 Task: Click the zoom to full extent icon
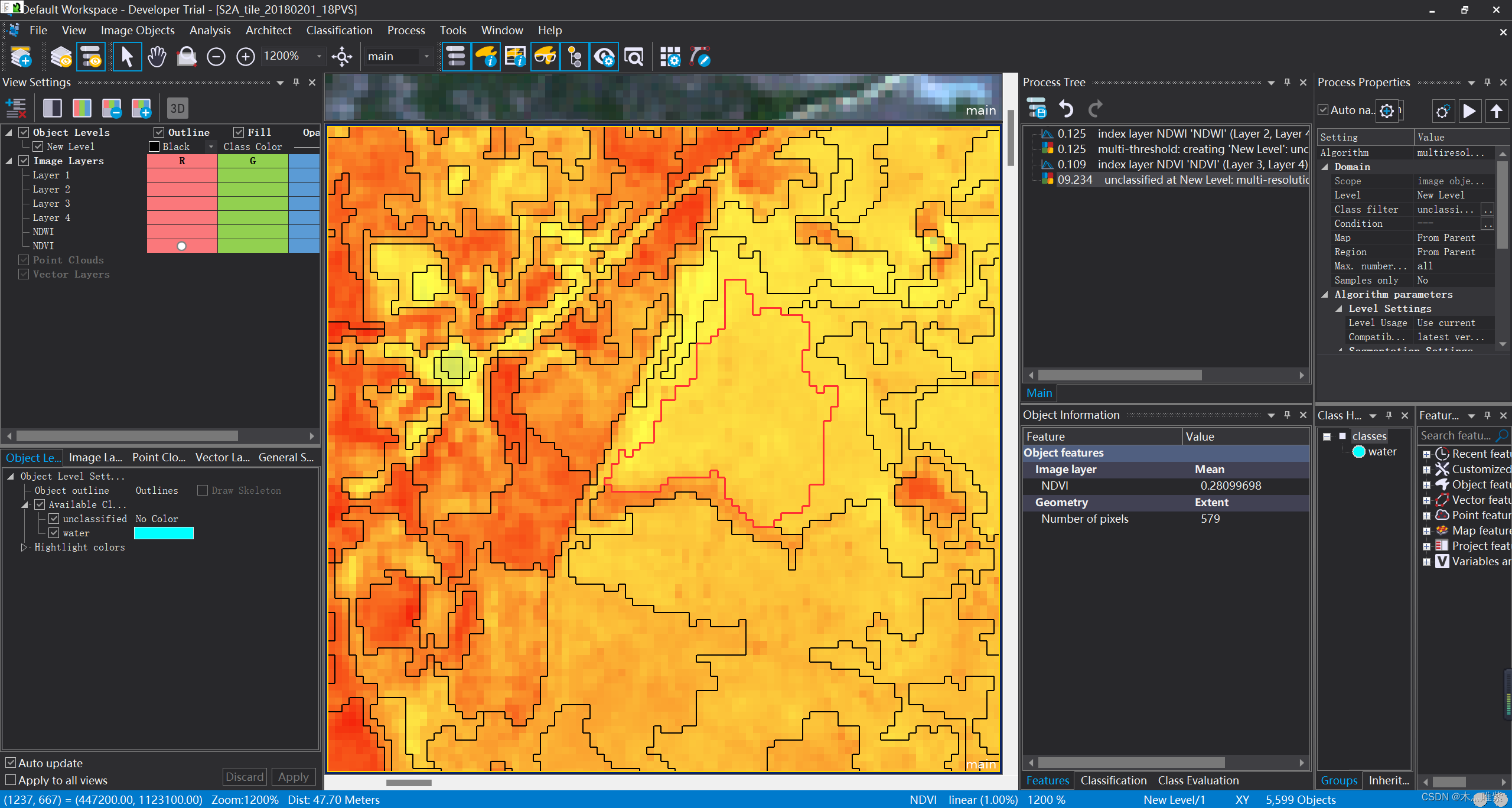pyautogui.click(x=342, y=57)
